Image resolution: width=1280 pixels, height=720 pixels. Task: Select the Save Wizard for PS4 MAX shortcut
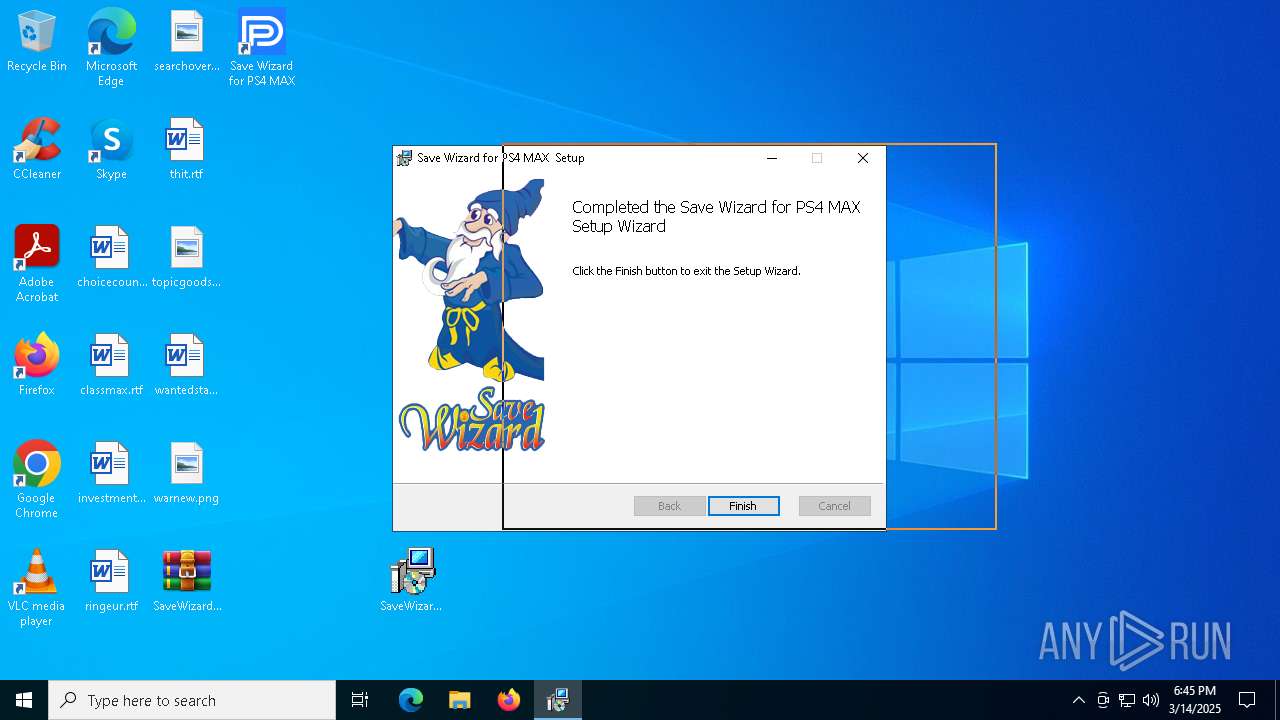(262, 48)
